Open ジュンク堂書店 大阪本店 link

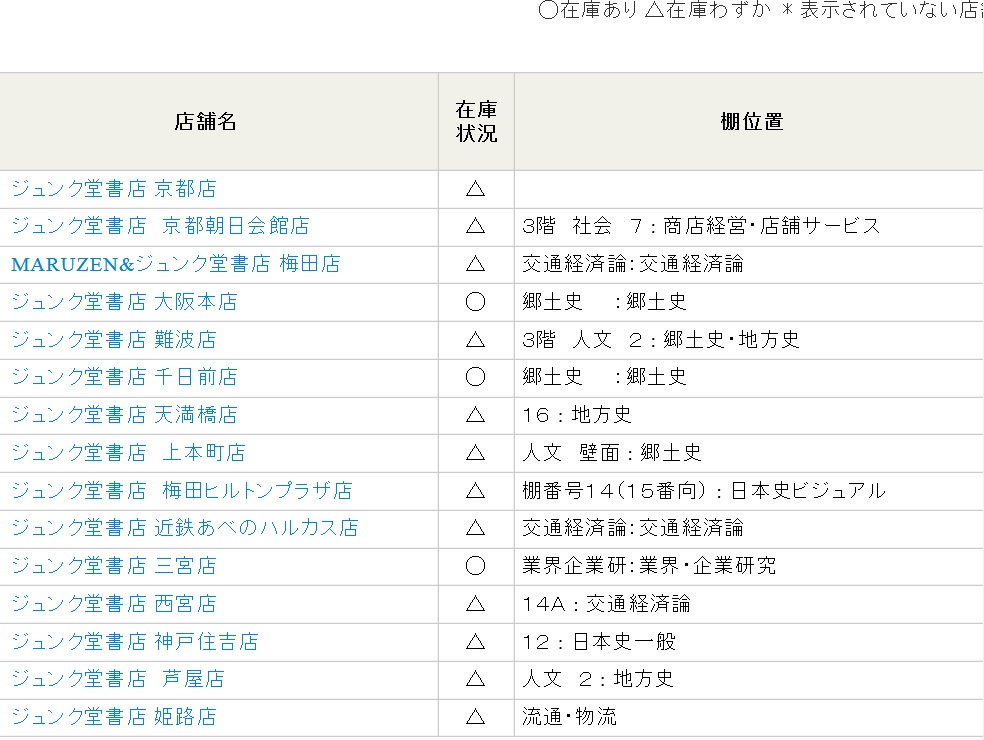124,301
